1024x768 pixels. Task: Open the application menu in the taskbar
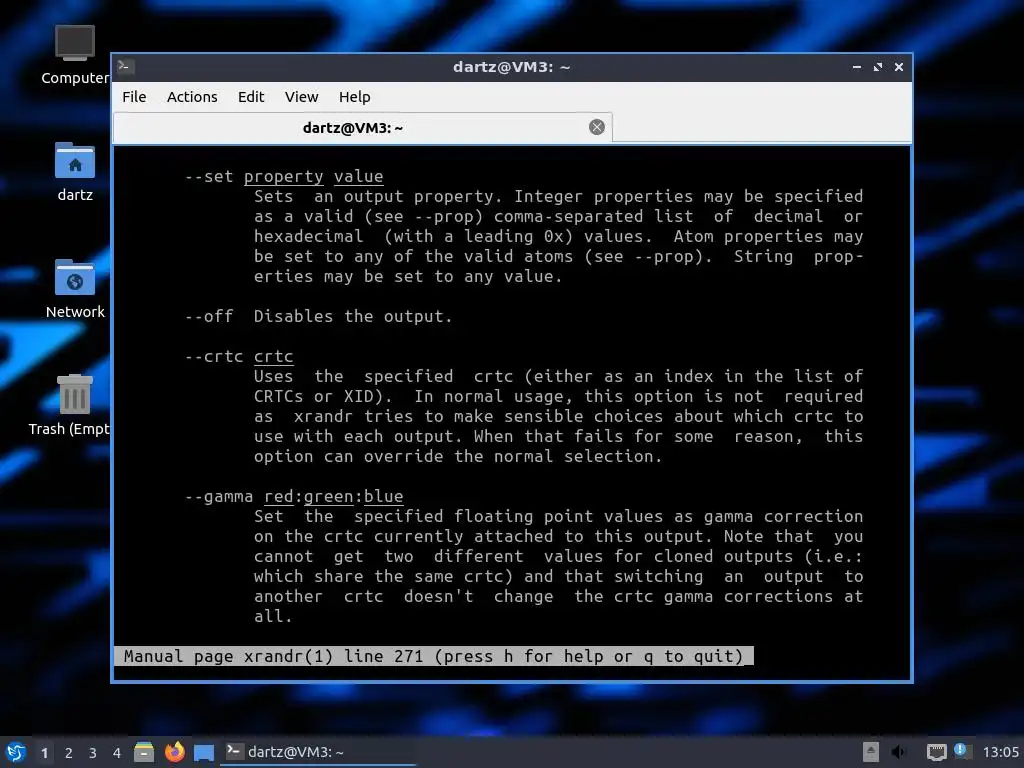pos(16,752)
